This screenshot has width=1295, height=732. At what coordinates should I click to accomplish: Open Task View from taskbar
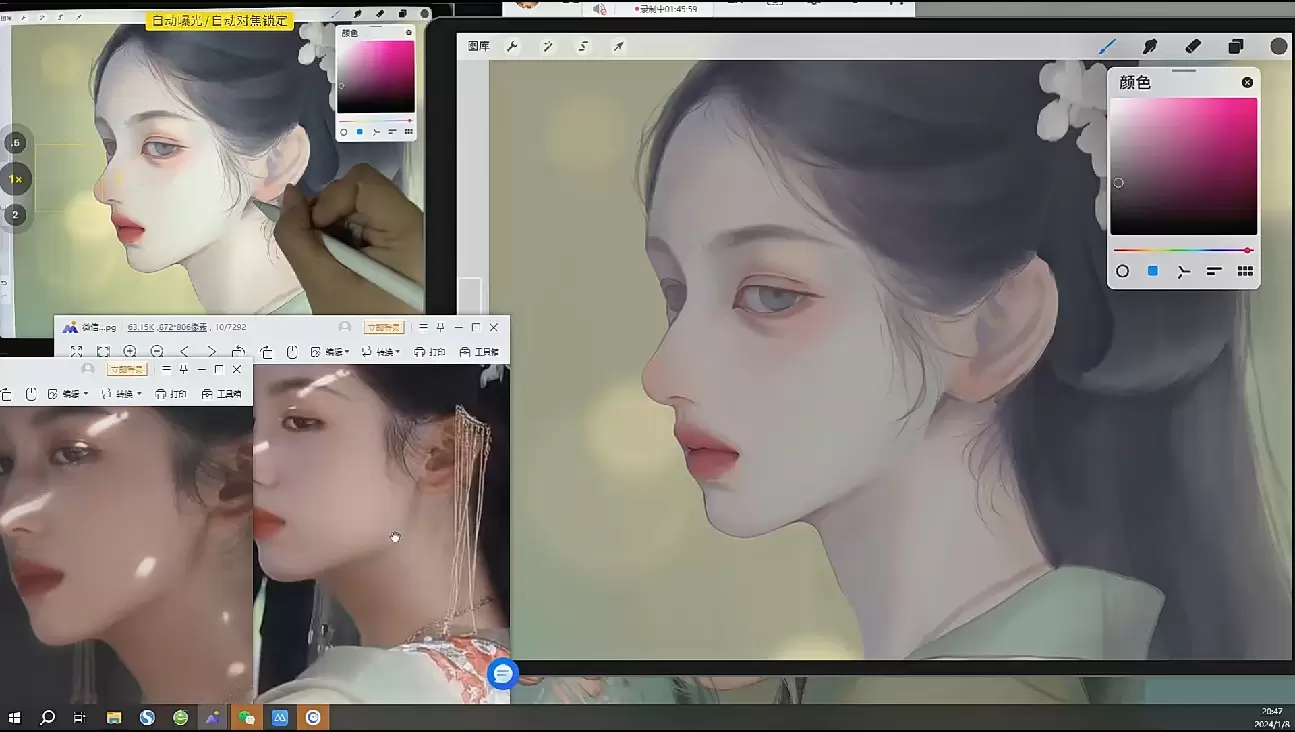click(80, 717)
